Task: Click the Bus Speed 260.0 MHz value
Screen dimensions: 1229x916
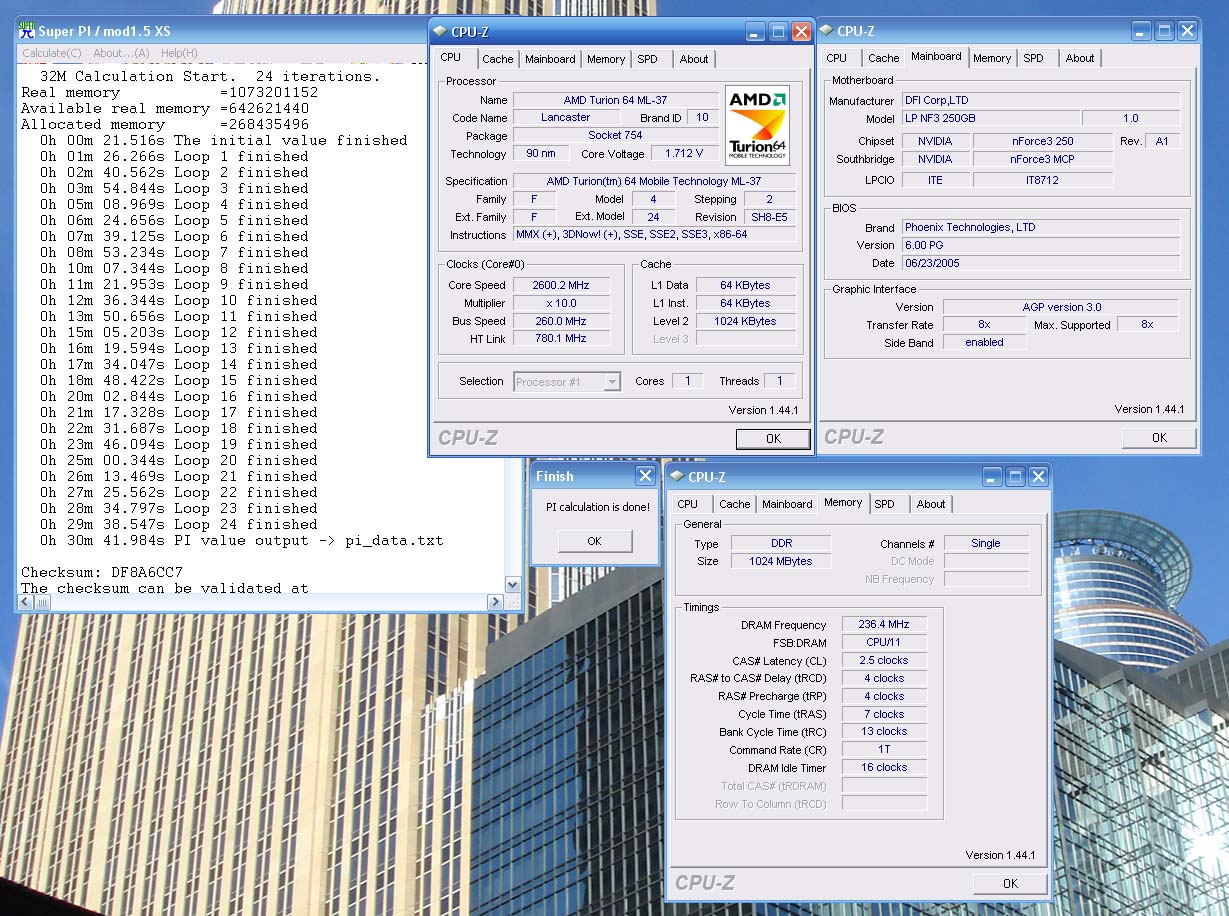Action: click(561, 321)
